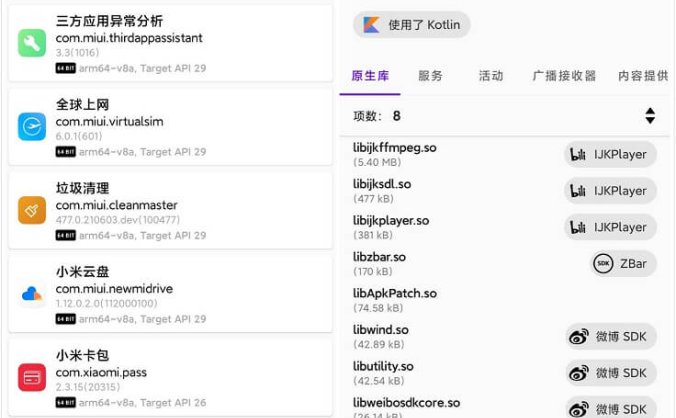Click the 小米卡包 app title
676x418 pixels.
(x=82, y=355)
